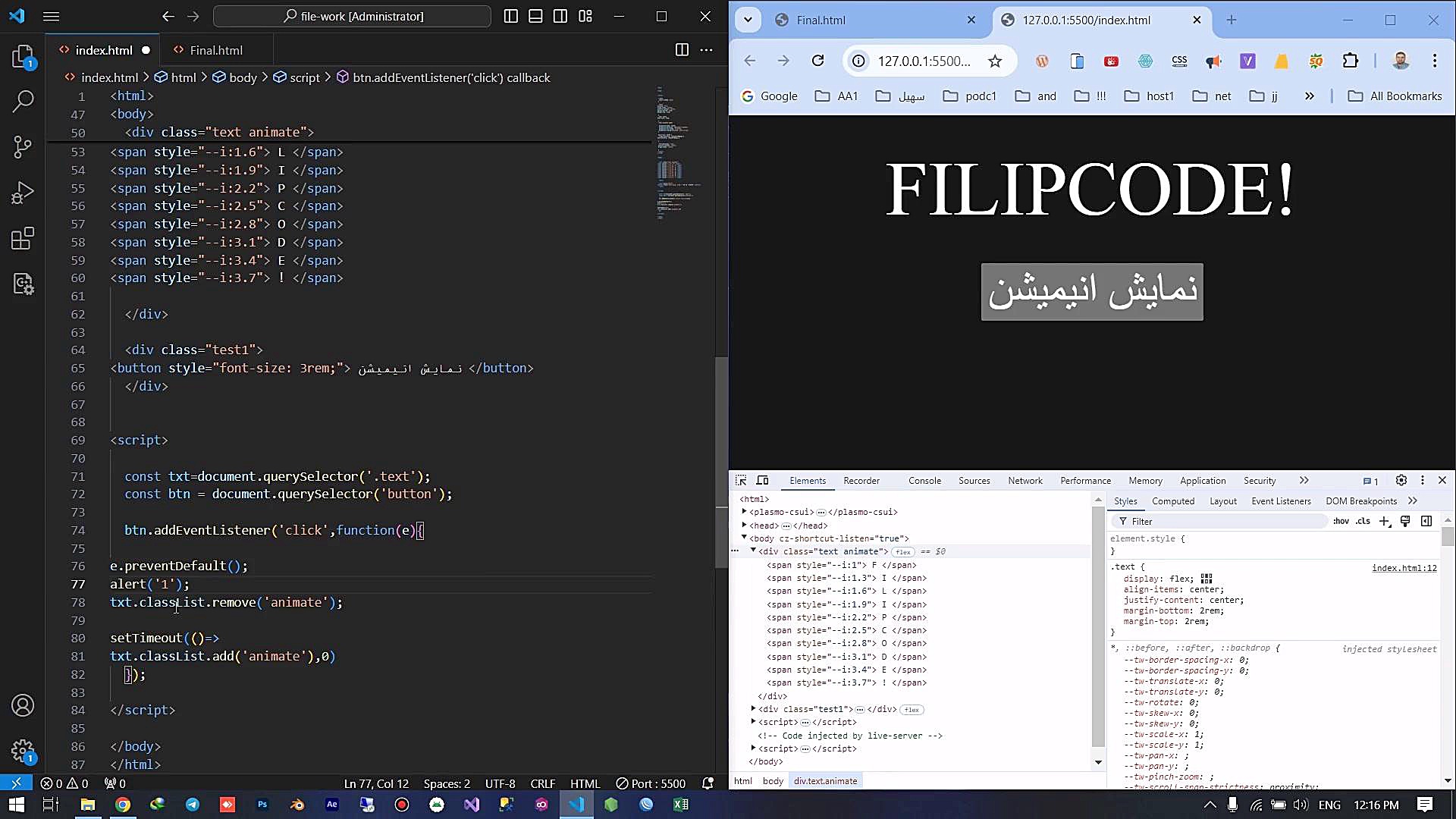This screenshot has height=819, width=1456.
Task: Expand the head node in the Elements tree
Action: (x=745, y=525)
